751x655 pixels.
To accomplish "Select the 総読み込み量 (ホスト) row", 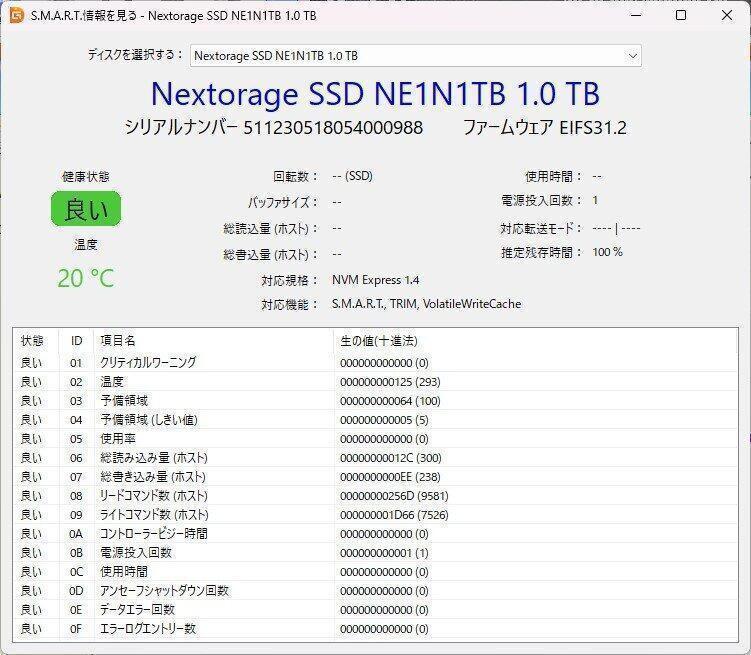I will pyautogui.click(x=376, y=458).
